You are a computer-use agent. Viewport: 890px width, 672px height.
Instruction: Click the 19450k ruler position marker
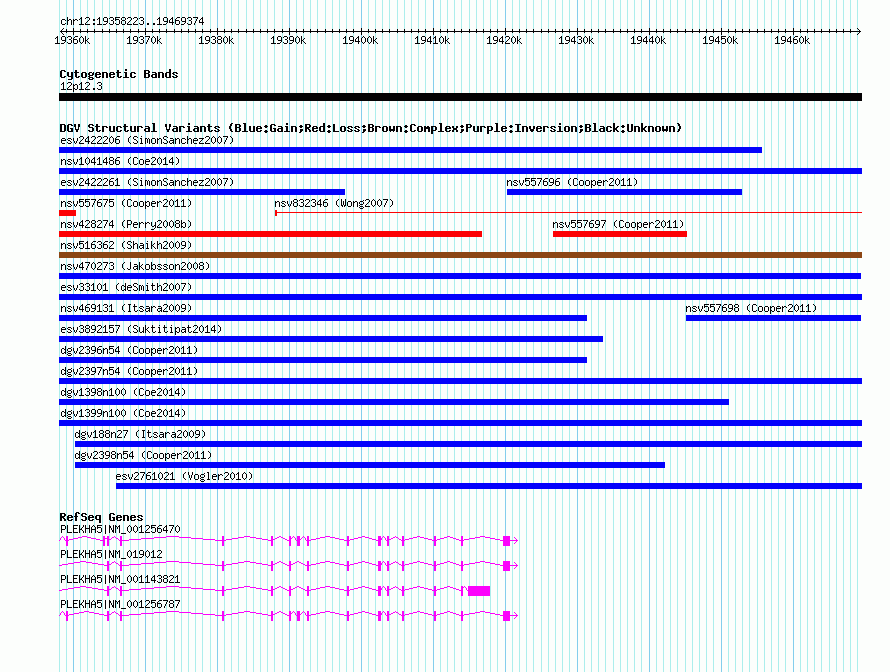click(720, 40)
